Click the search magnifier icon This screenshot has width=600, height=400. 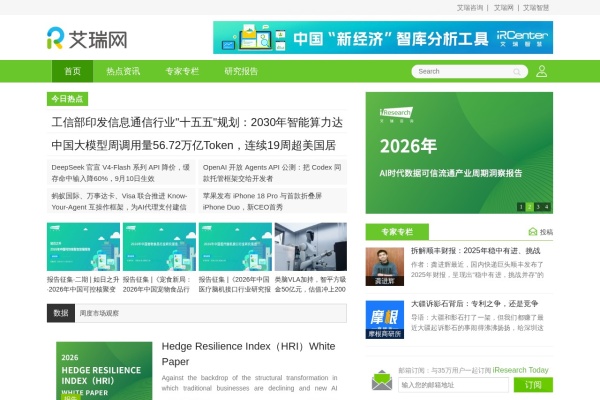[x=517, y=72]
